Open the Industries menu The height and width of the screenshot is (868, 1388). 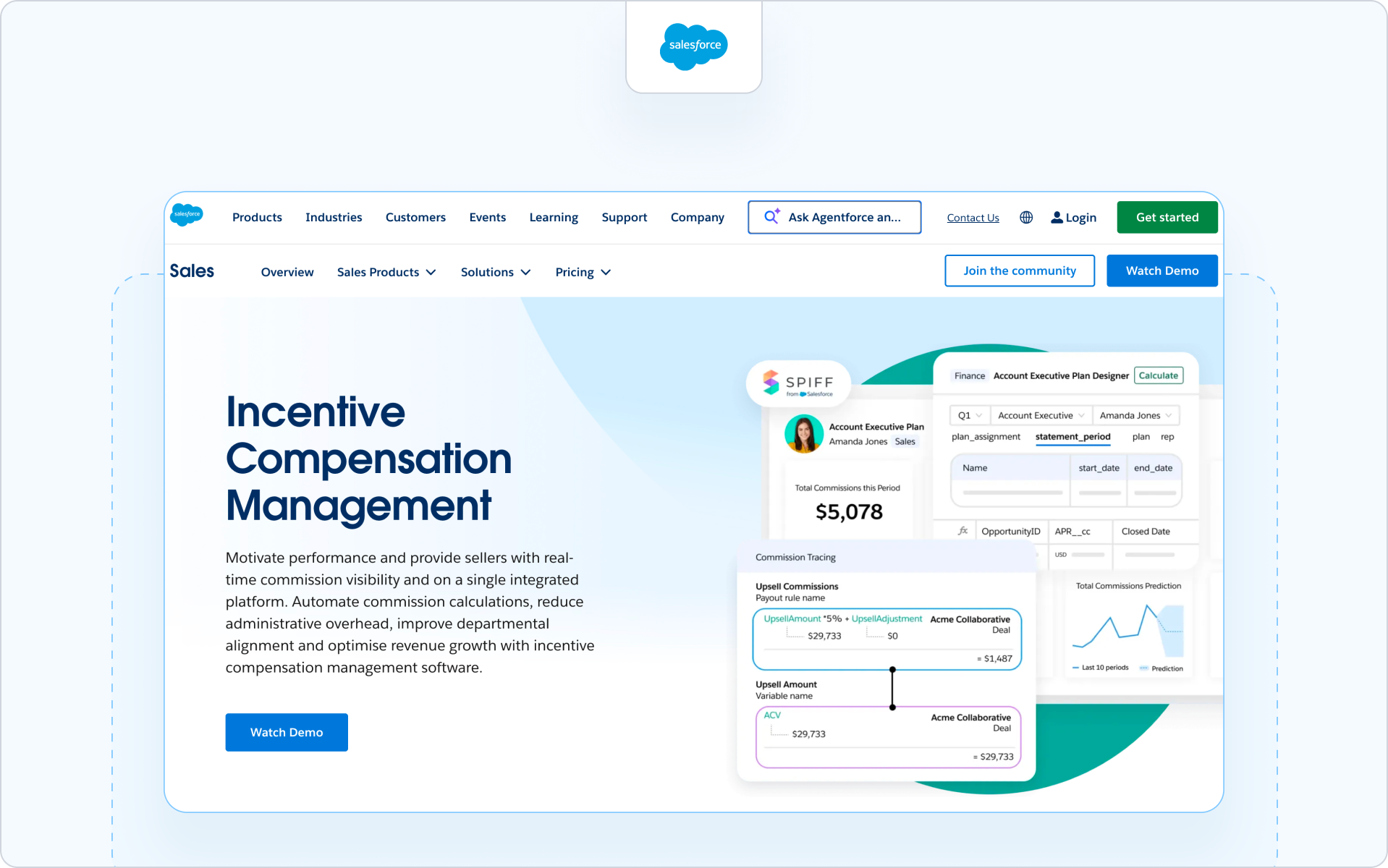pyautogui.click(x=334, y=217)
